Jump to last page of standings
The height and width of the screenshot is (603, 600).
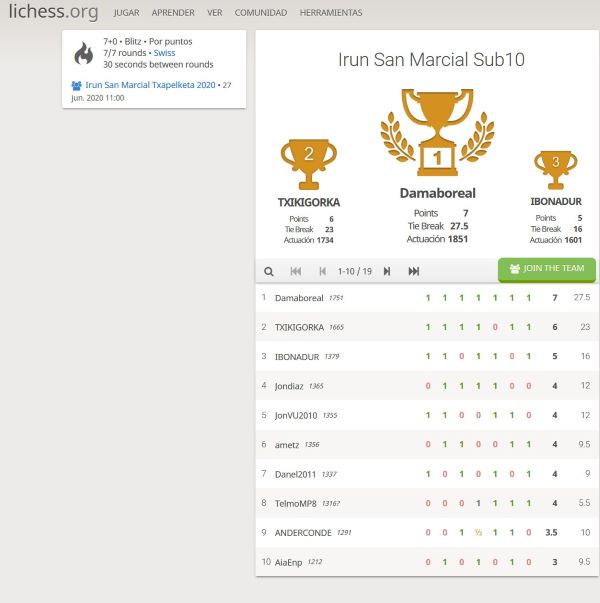pyautogui.click(x=414, y=271)
